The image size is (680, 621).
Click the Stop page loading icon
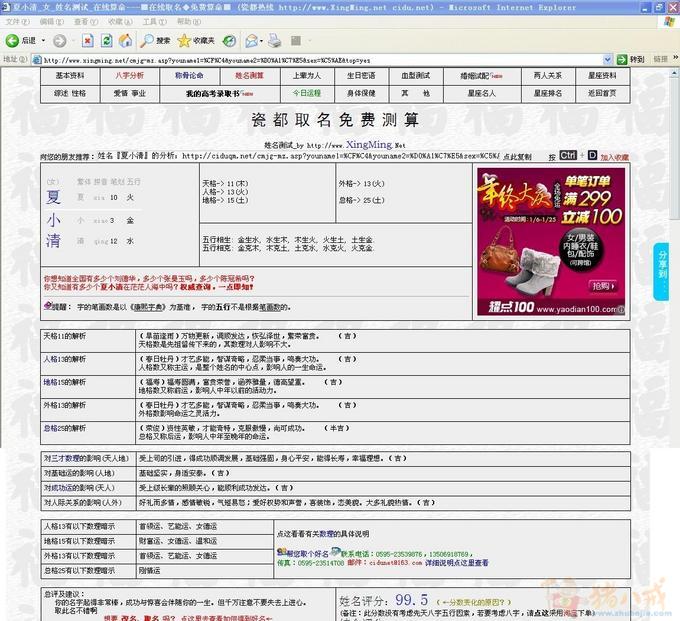point(87,41)
